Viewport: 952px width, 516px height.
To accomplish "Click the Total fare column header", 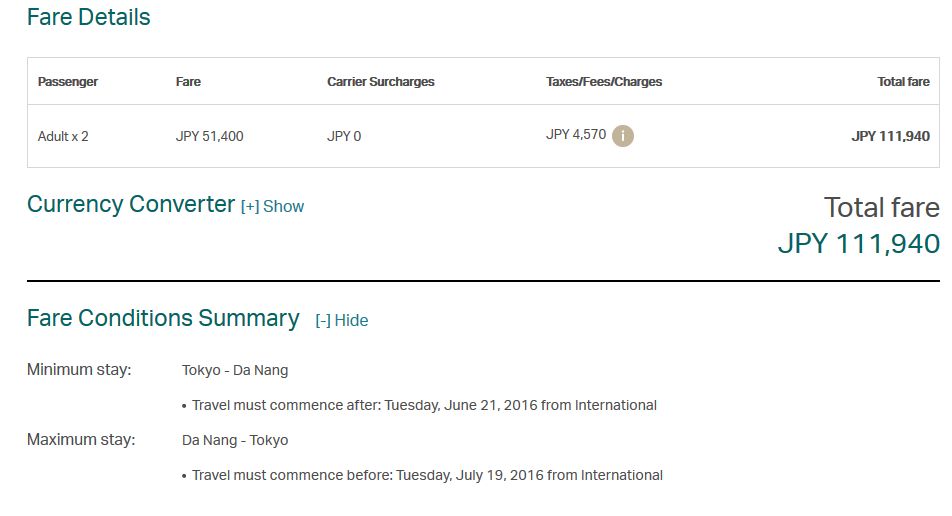I will coord(903,82).
